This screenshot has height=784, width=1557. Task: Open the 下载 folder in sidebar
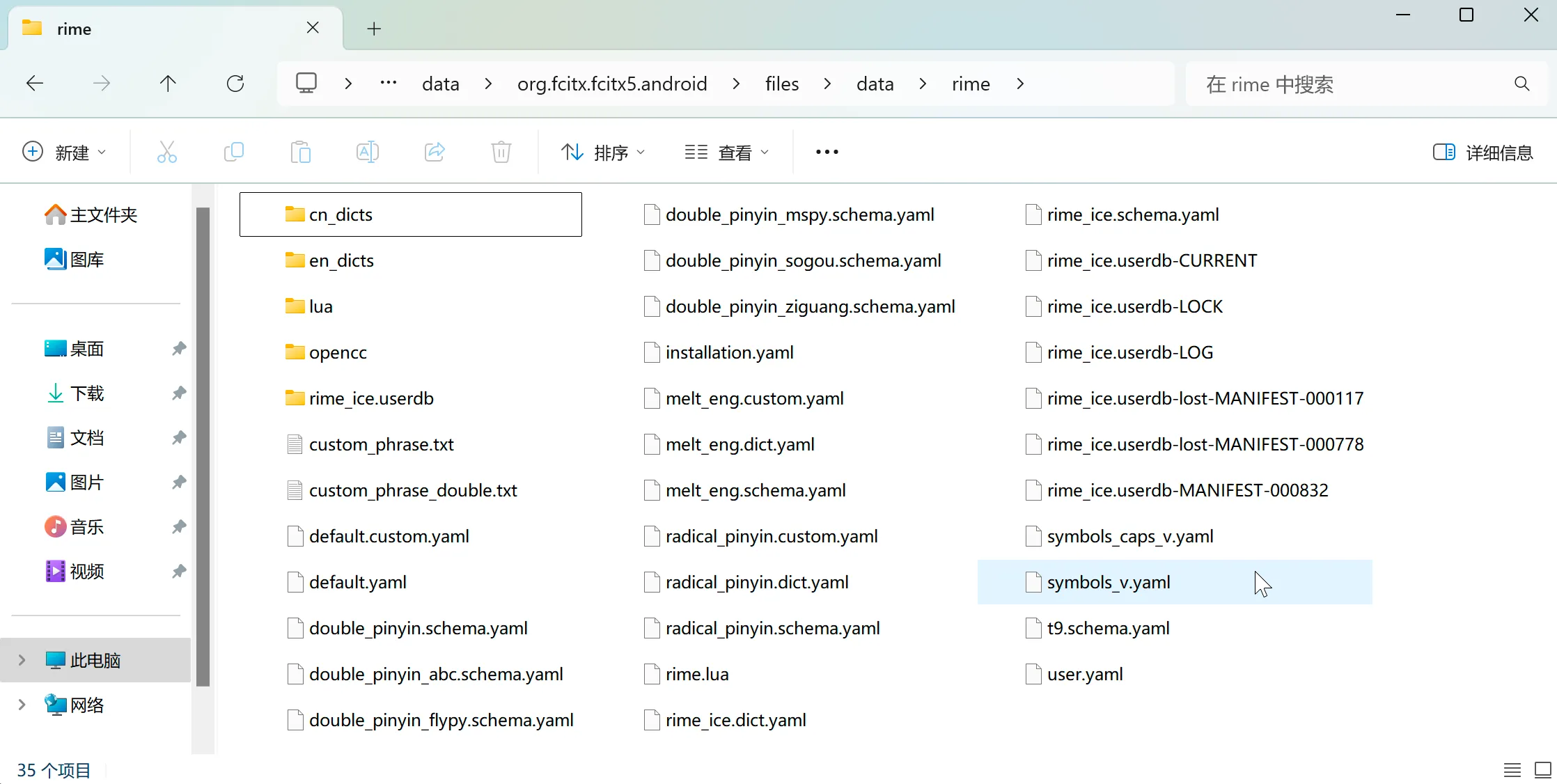pyautogui.click(x=86, y=393)
